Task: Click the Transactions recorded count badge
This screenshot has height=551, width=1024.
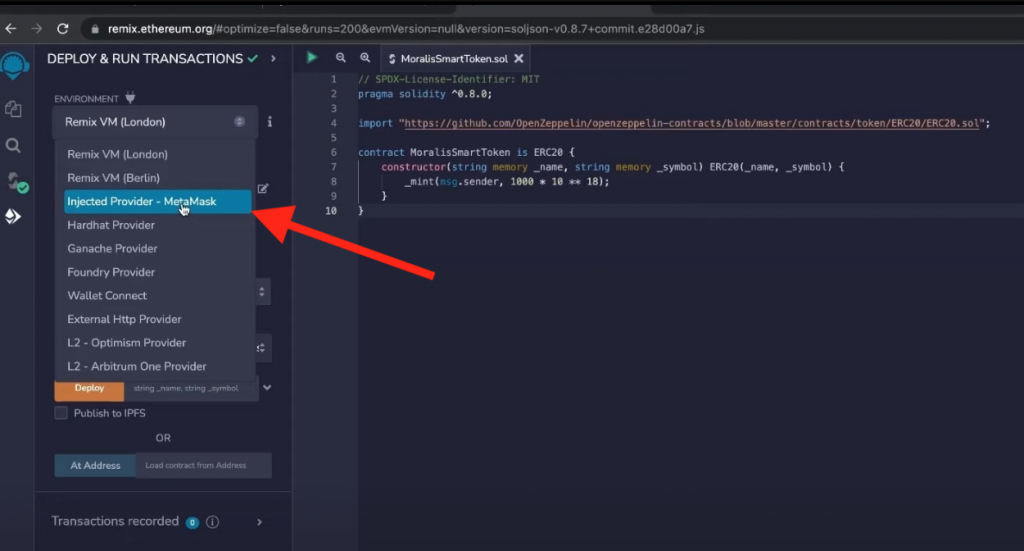Action: (192, 522)
